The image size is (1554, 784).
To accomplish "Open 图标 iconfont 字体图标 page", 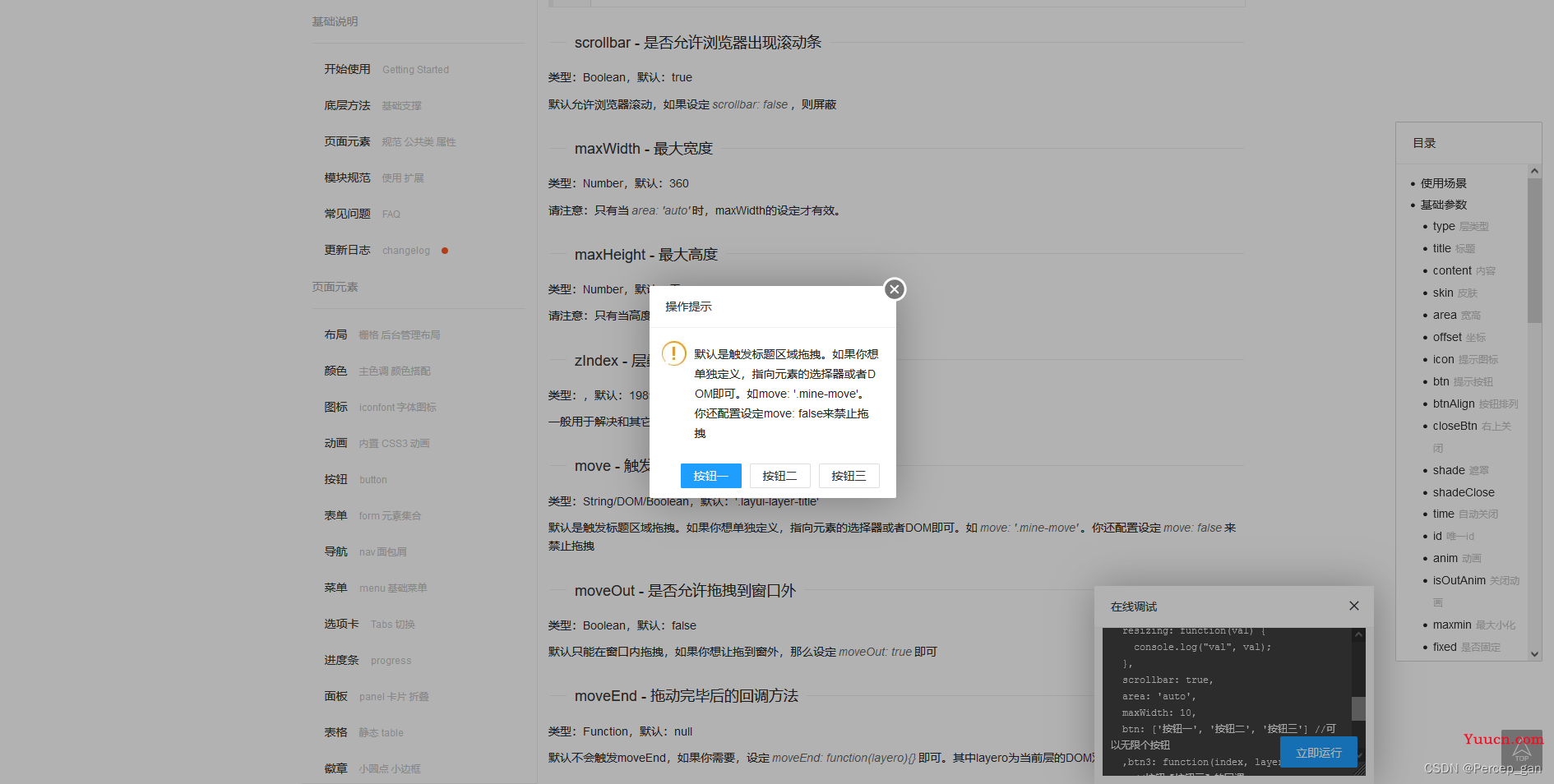I will pyautogui.click(x=380, y=407).
